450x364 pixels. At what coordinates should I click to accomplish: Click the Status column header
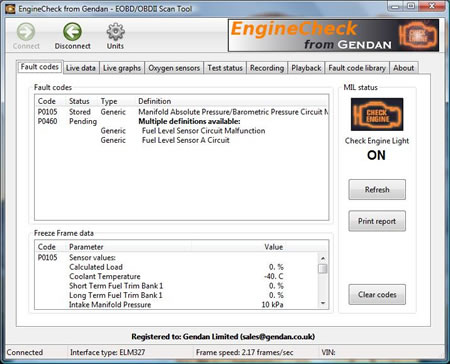pyautogui.click(x=79, y=101)
